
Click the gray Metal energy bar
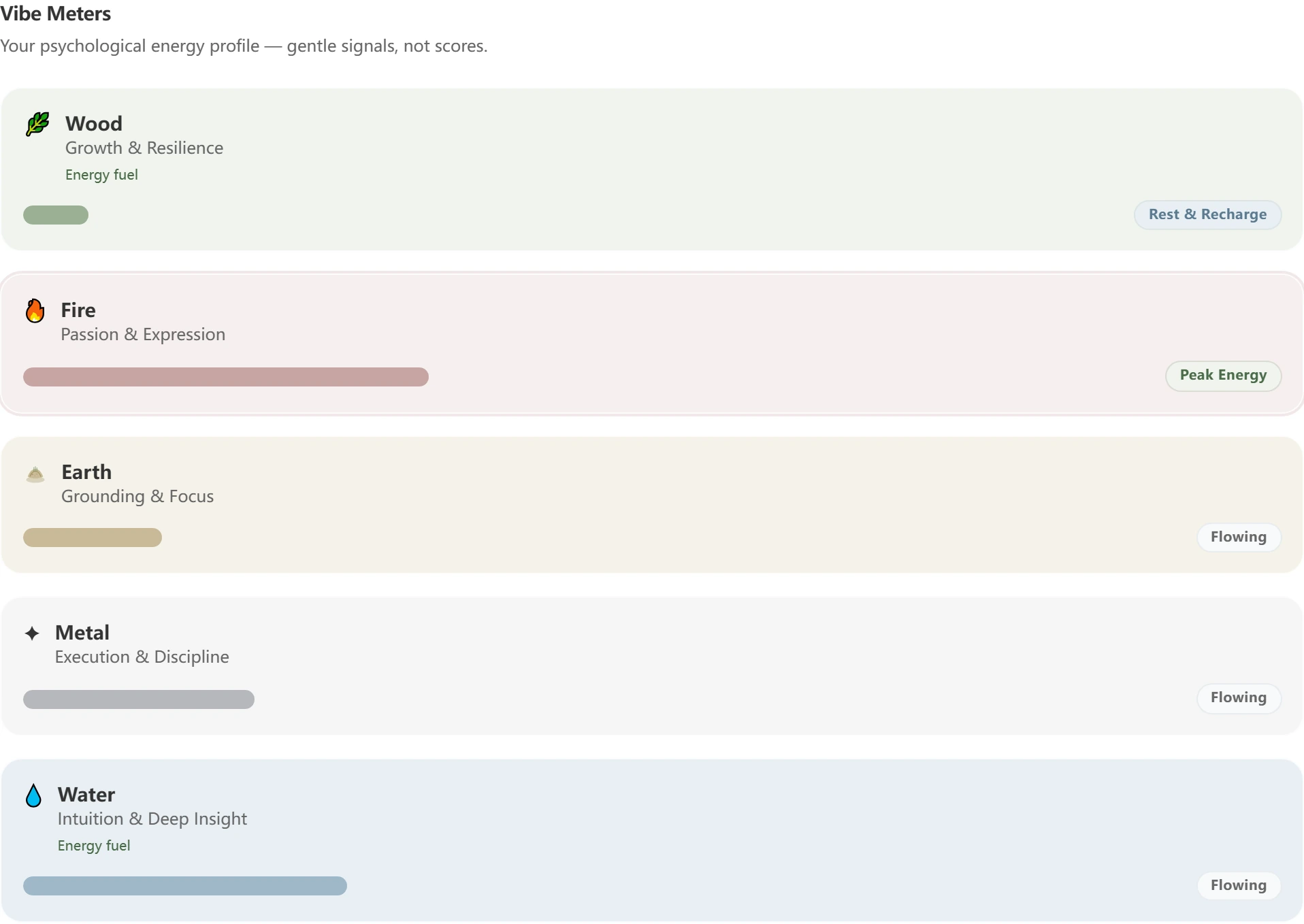(x=139, y=699)
